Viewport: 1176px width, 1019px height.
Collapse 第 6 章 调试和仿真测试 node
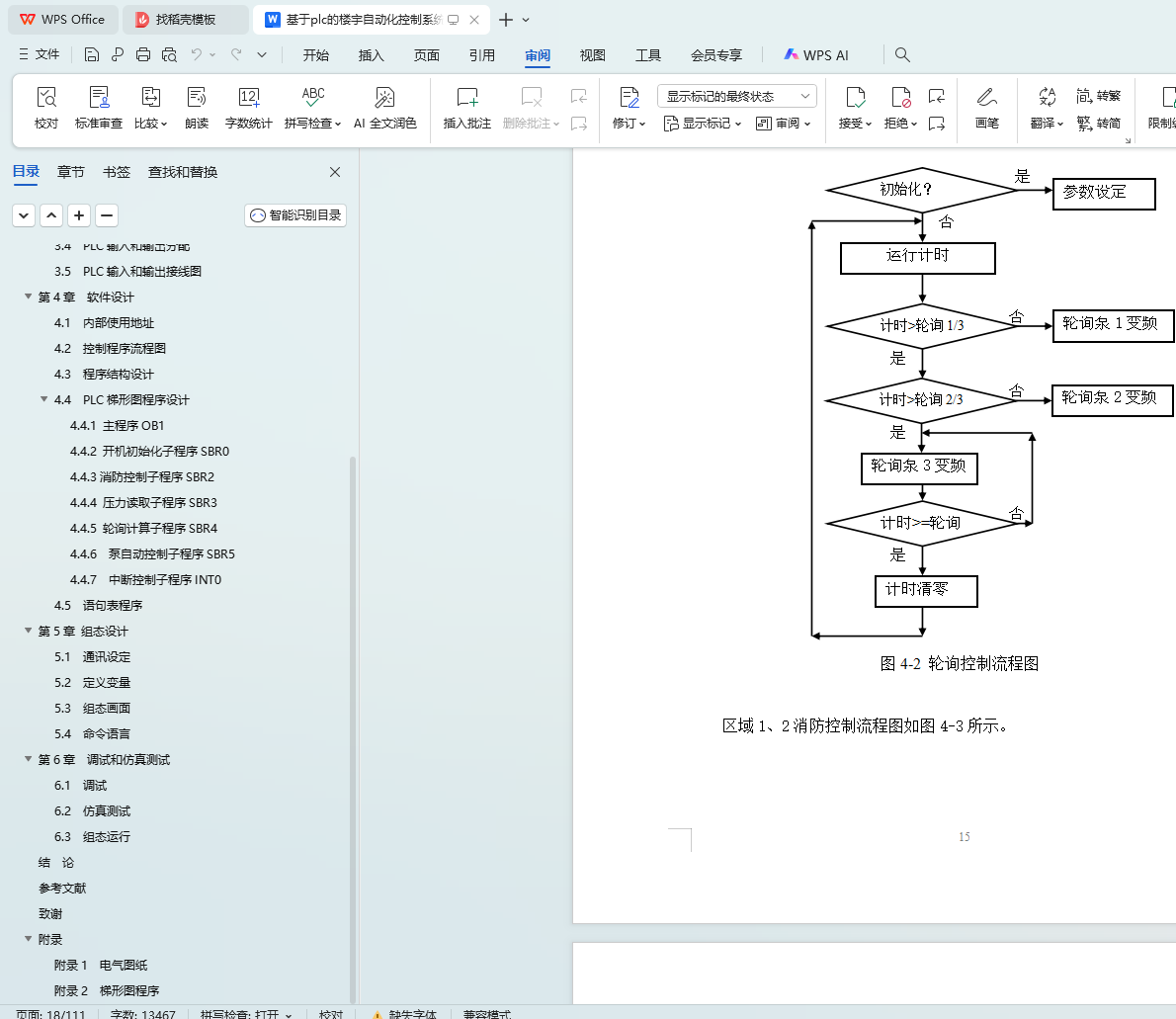[28, 759]
